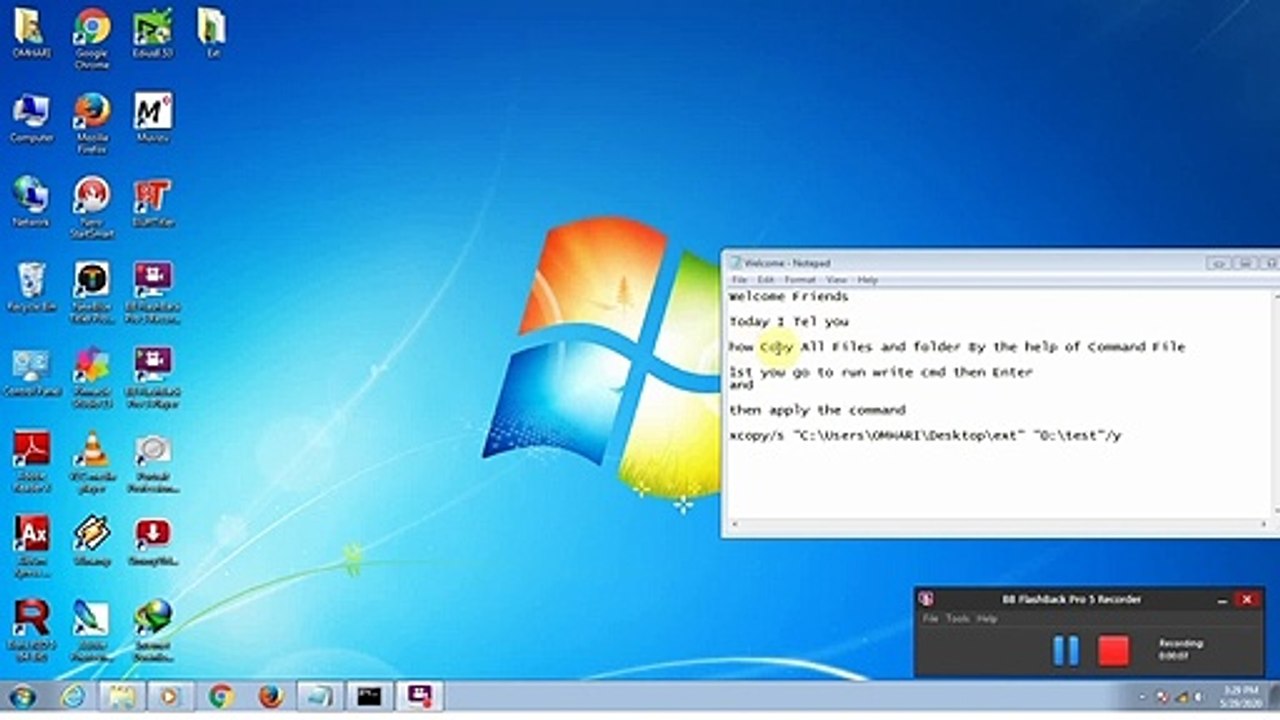
Task: Show hidden system tray icons
Action: pos(1143,696)
